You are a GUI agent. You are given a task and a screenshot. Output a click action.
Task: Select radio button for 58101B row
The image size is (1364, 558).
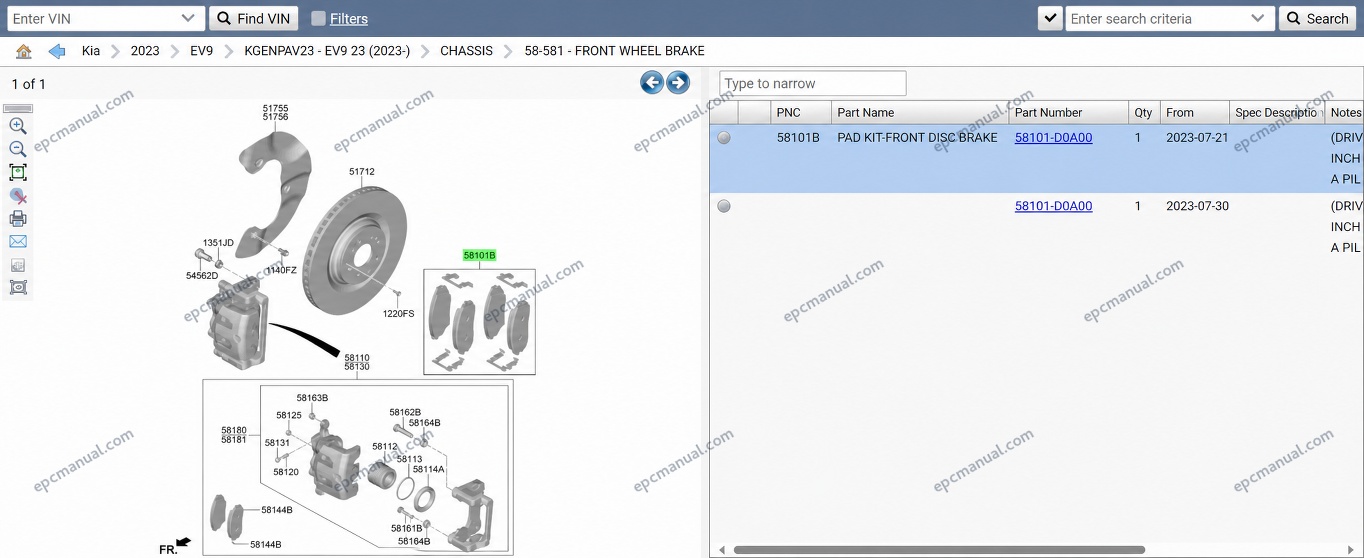[x=724, y=138]
